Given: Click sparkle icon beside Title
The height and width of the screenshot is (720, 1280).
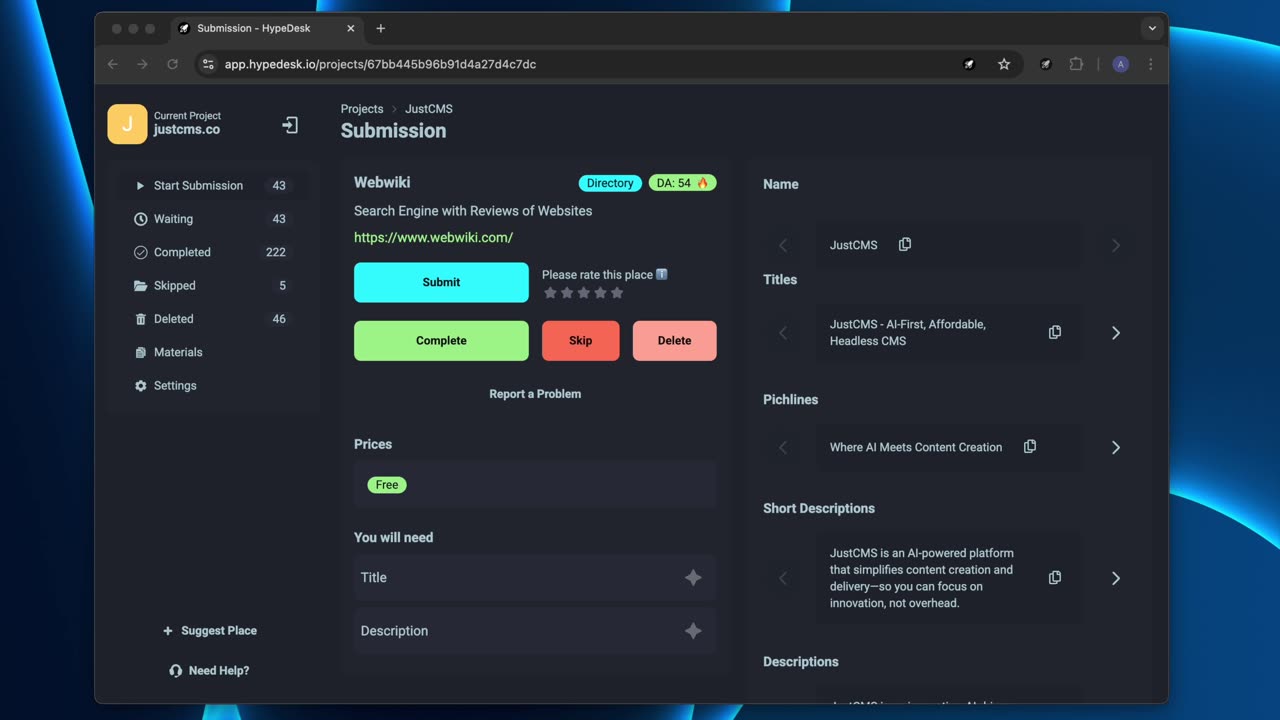Looking at the screenshot, I should click(x=693, y=578).
